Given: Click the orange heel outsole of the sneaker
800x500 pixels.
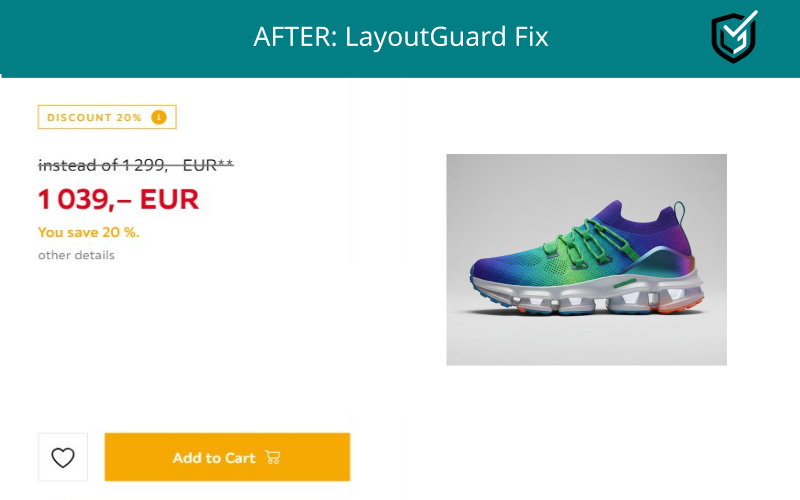Looking at the screenshot, I should (681, 305).
